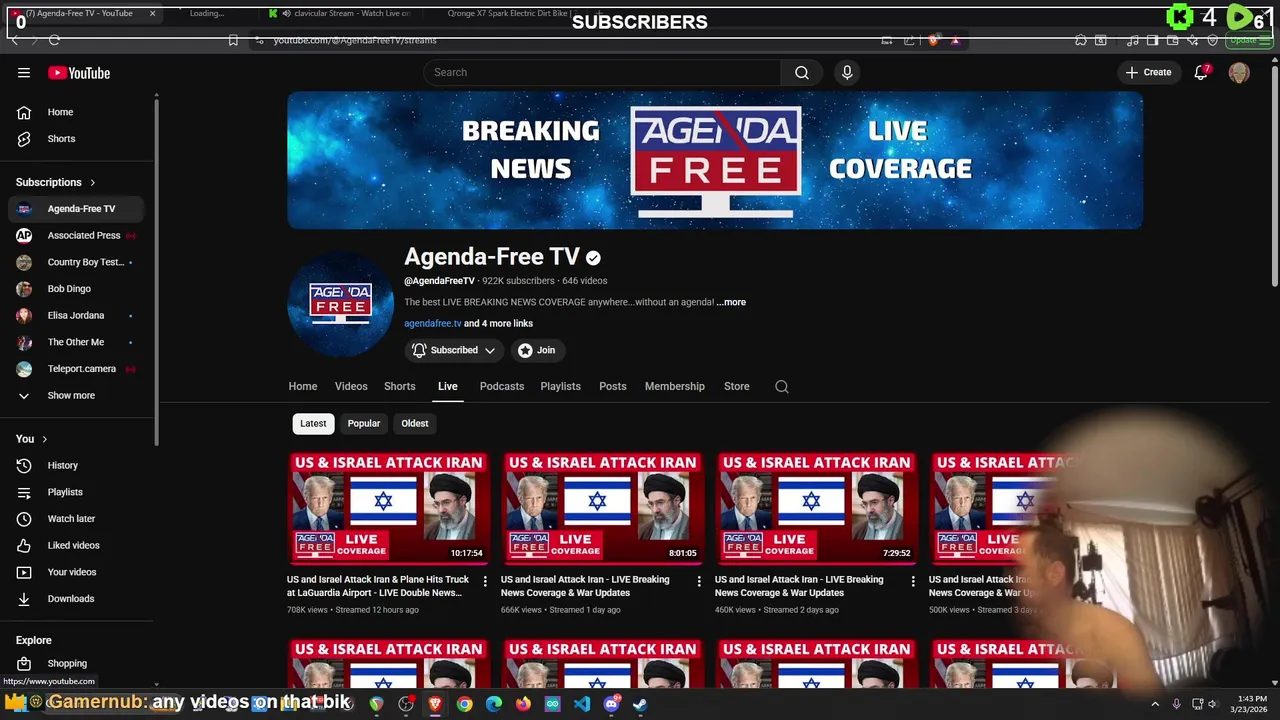Viewport: 1280px width, 720px height.
Task: Bookmark this page in address bar
Action: click(233, 40)
